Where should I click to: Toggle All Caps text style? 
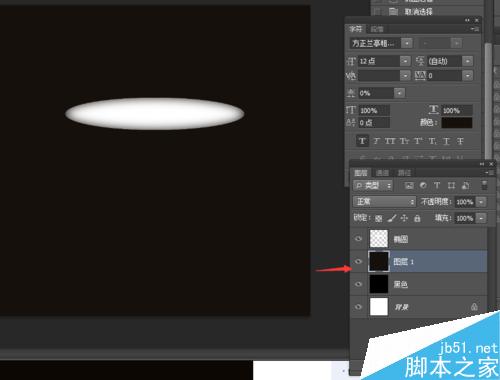click(x=390, y=141)
